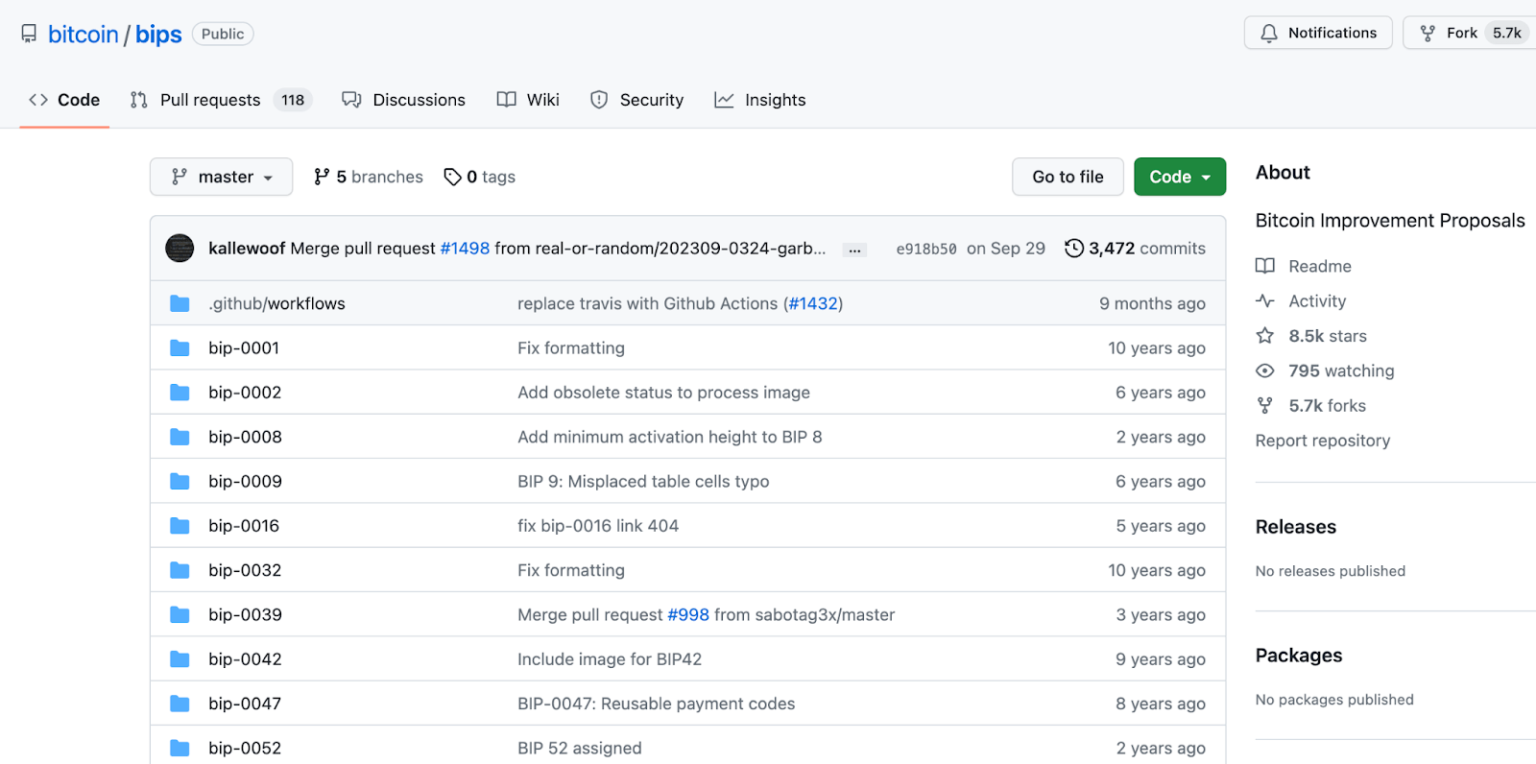
Task: Click the pulse icon beside Activity
Action: pyautogui.click(x=1265, y=301)
